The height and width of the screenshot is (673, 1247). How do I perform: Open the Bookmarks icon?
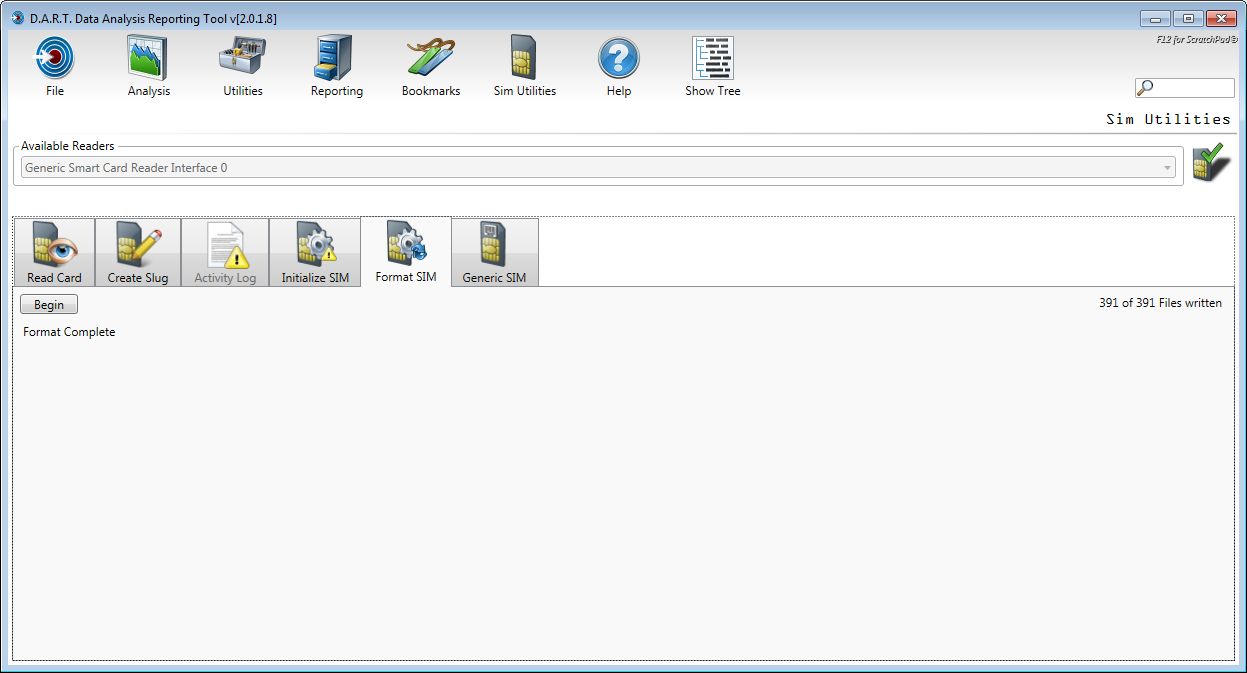pyautogui.click(x=431, y=58)
